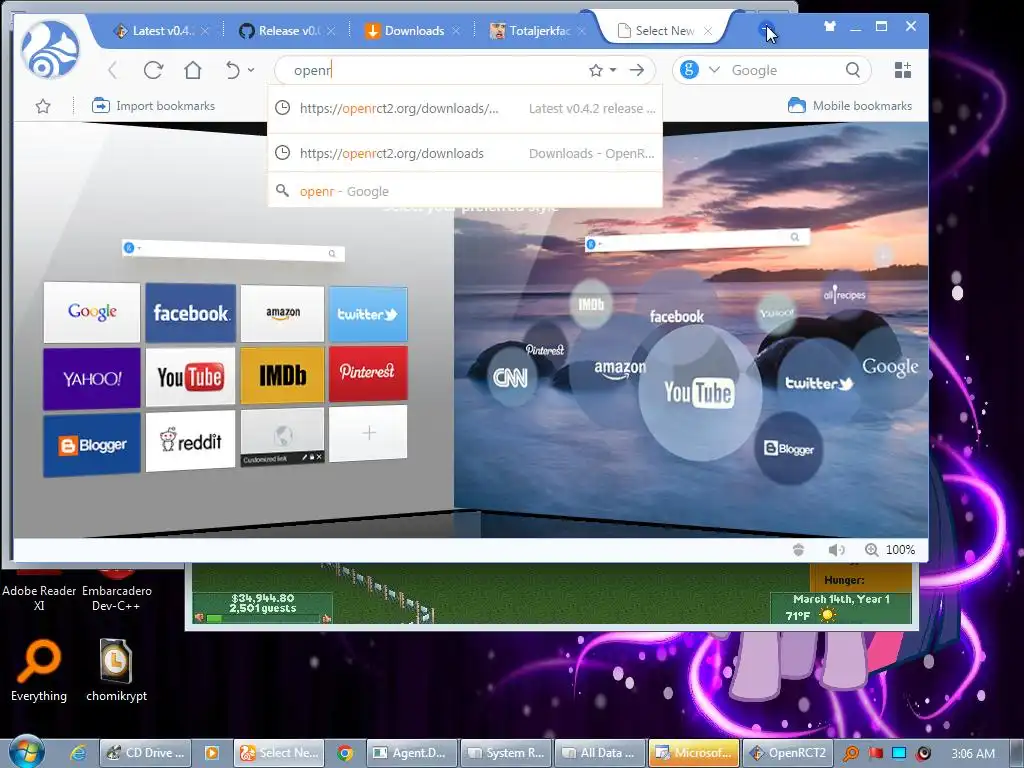
Task: Open the IMDb tile in classic style
Action: point(282,375)
